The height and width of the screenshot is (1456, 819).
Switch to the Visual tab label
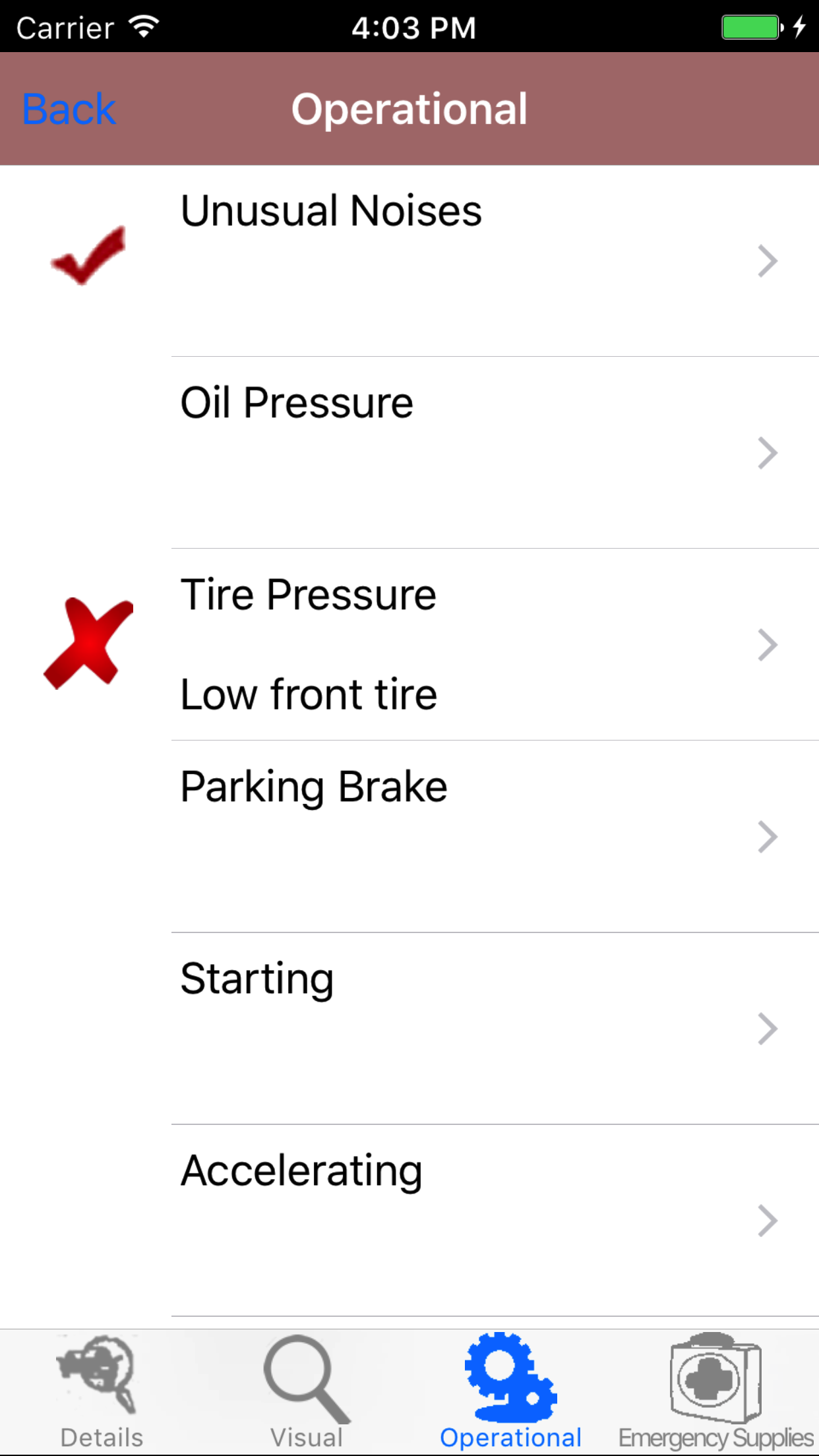coord(306,1438)
